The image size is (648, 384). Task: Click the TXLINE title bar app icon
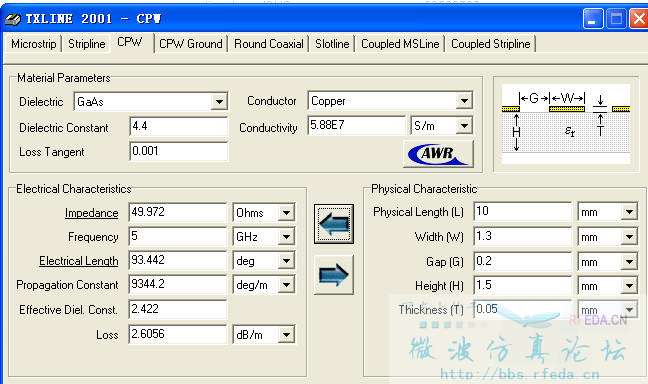(12, 19)
